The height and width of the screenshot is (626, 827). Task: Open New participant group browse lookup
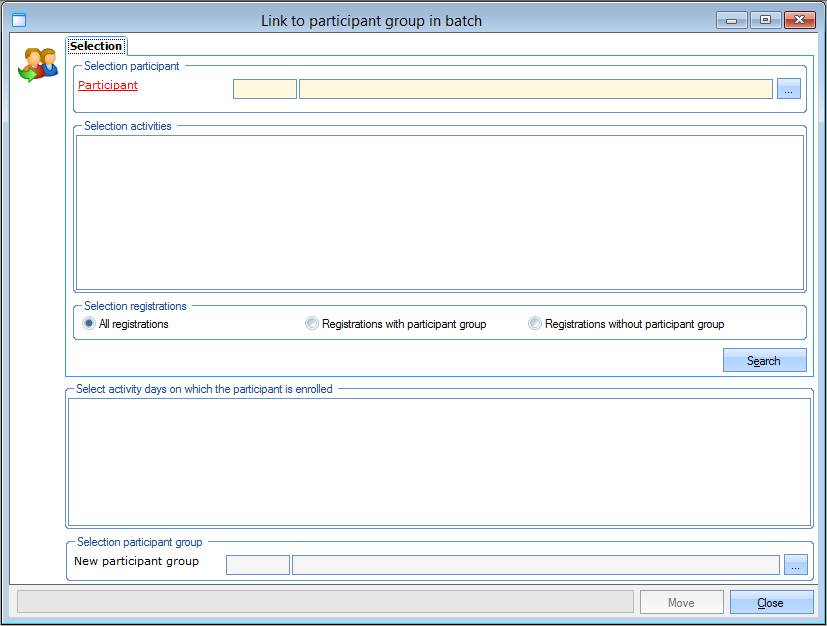(x=795, y=565)
